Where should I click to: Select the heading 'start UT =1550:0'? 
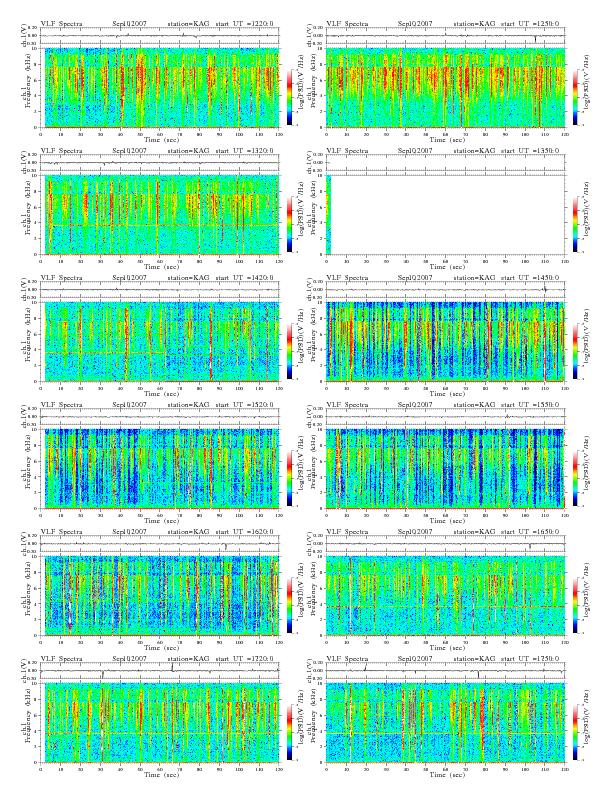531,405
